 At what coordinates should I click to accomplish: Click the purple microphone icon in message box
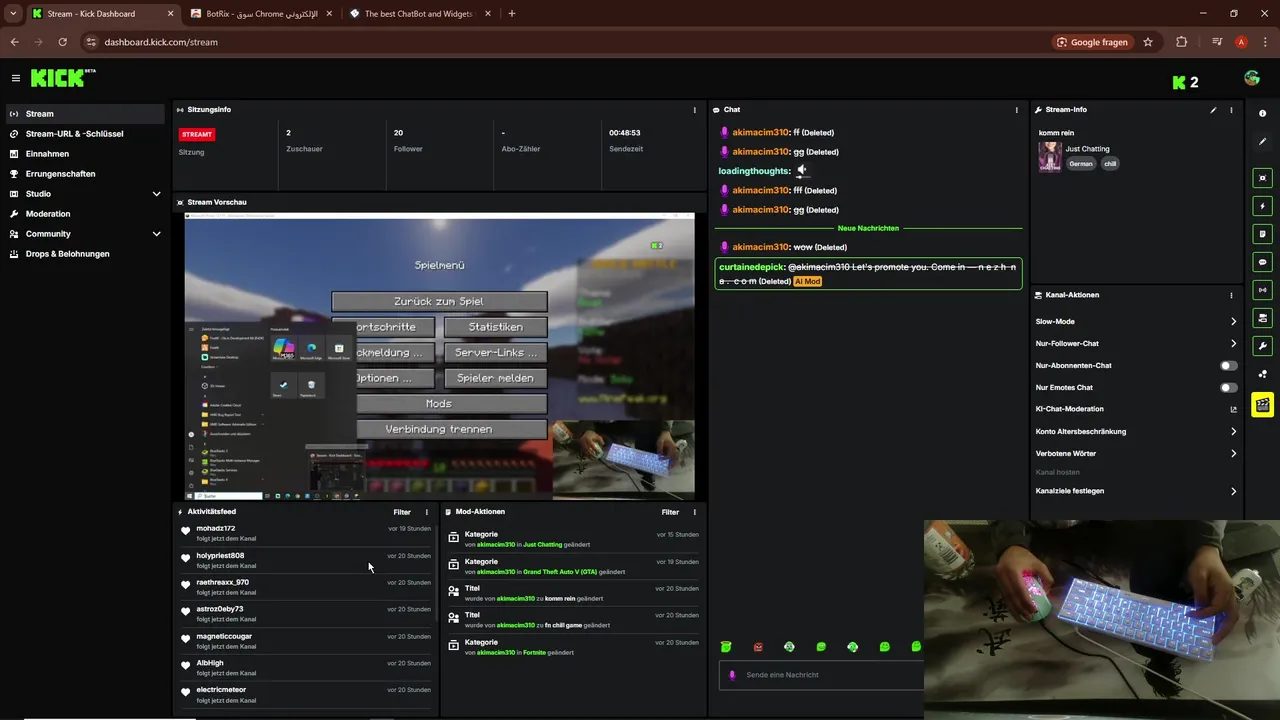[x=733, y=675]
